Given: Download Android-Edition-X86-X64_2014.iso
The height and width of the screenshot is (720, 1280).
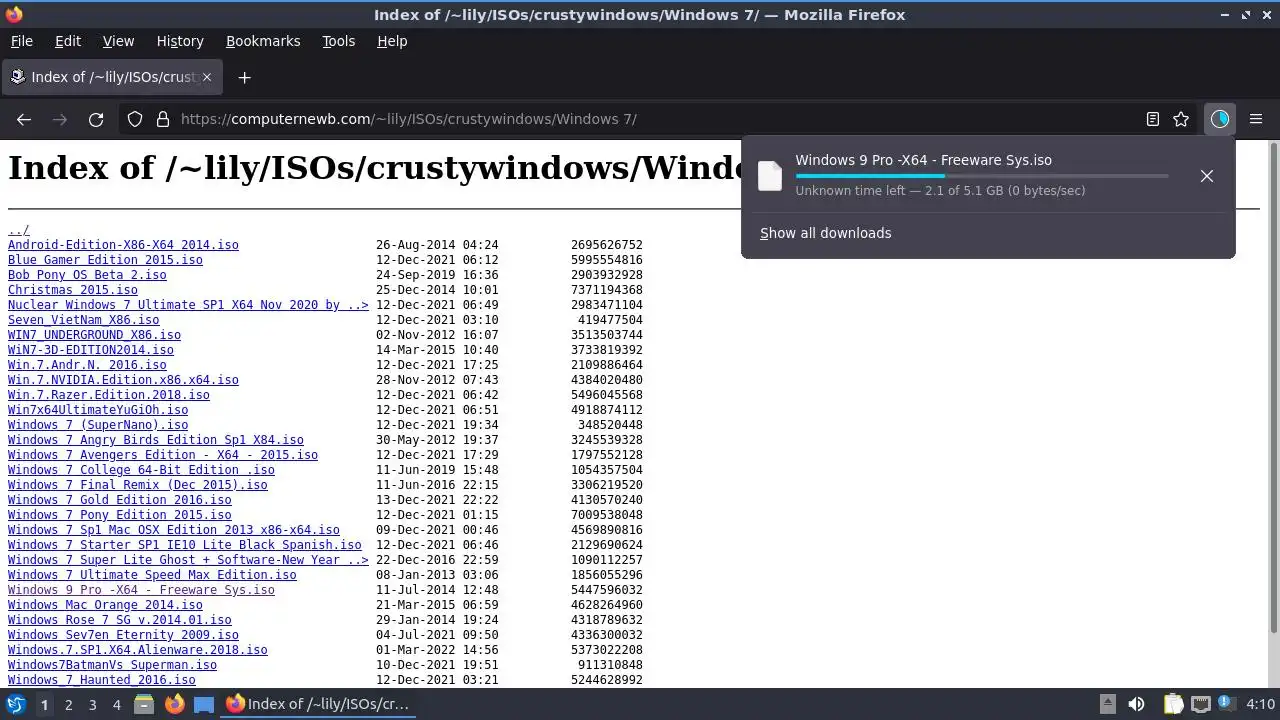Looking at the screenshot, I should pos(123,245).
